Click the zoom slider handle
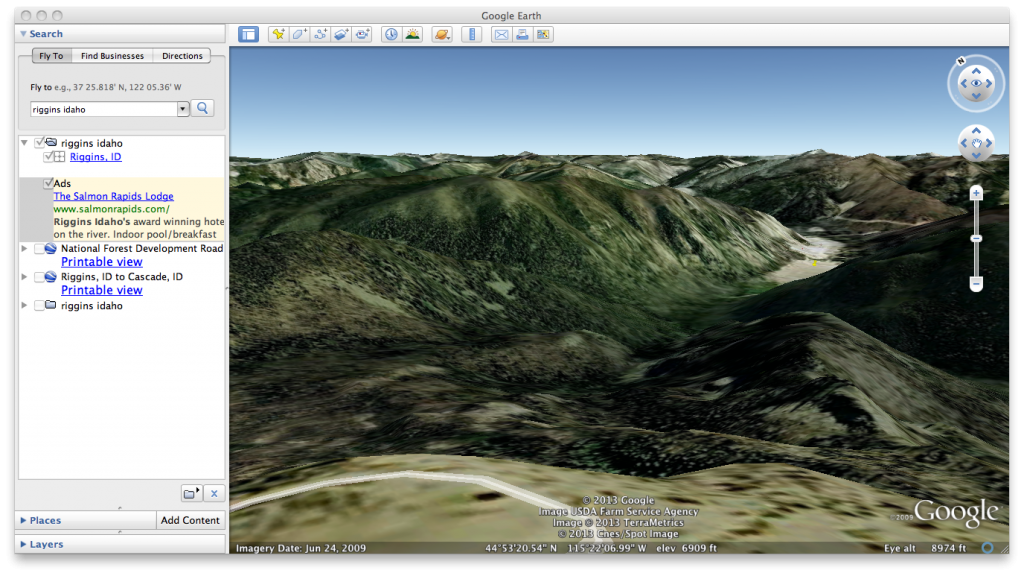This screenshot has height=575, width=1024. (976, 239)
